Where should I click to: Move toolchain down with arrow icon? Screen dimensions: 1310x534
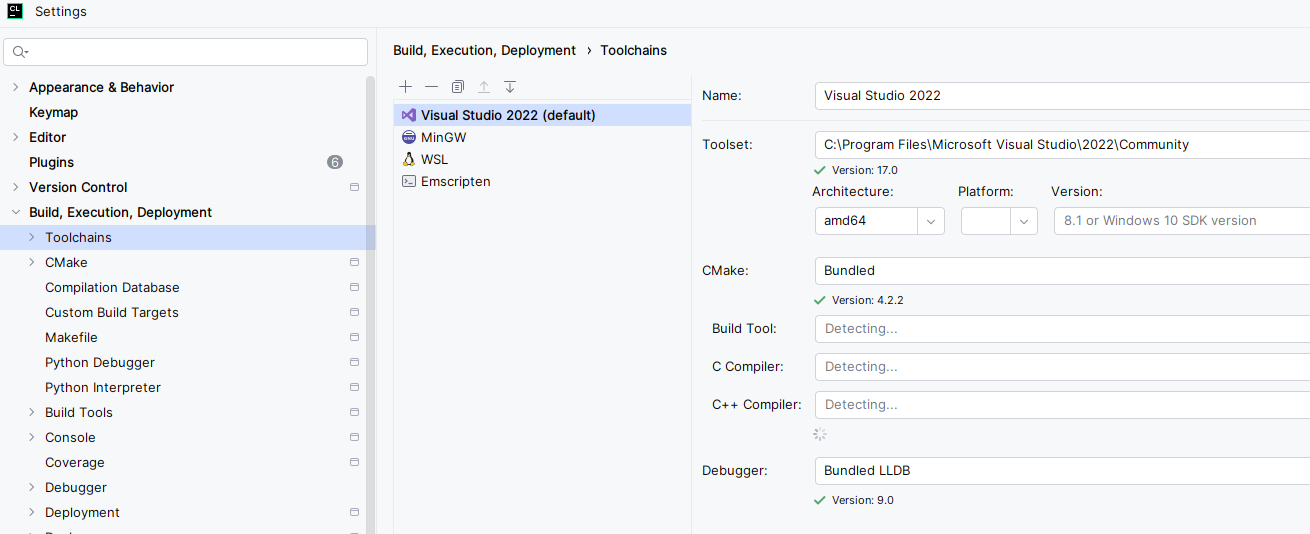pos(510,87)
